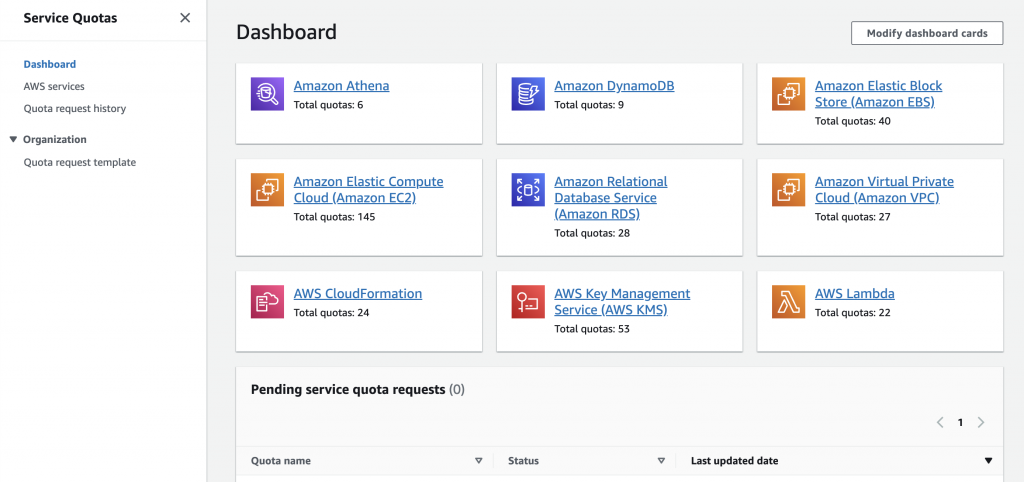Open Quota request history in sidebar
Screen dimensions: 1024x482
coord(75,108)
